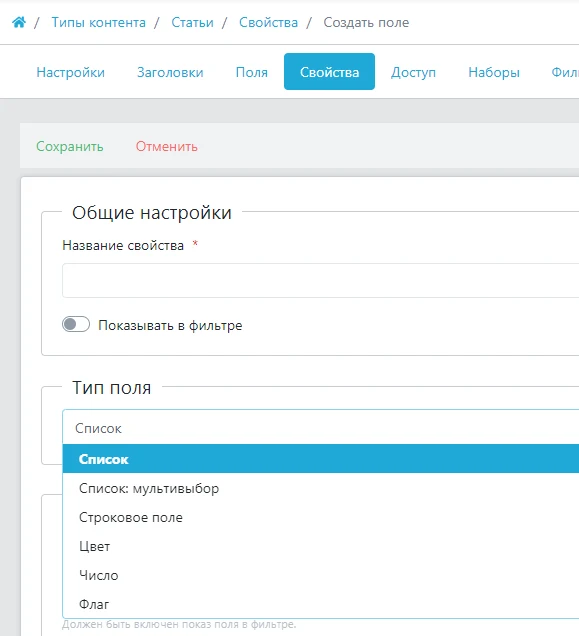Image resolution: width=579 pixels, height=636 pixels.
Task: Choose 'Список: мультивыбор' option
Action: point(321,488)
